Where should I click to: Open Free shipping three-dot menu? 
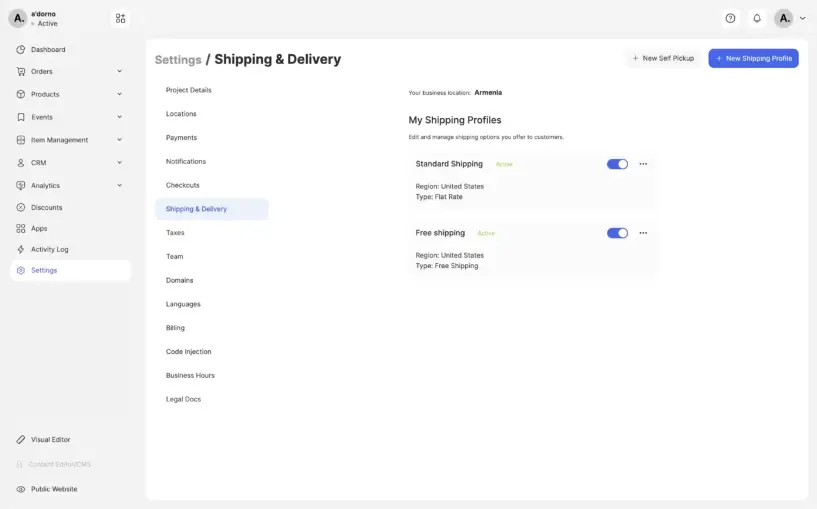coord(643,233)
